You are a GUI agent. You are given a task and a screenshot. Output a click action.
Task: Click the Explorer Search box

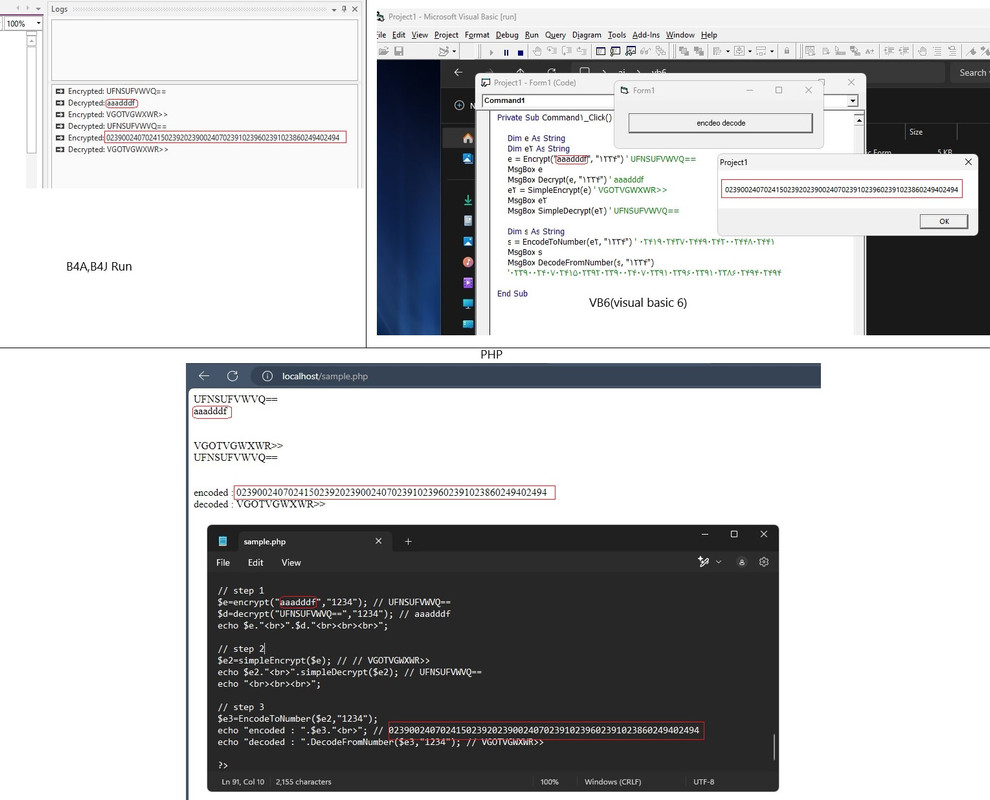(971, 73)
